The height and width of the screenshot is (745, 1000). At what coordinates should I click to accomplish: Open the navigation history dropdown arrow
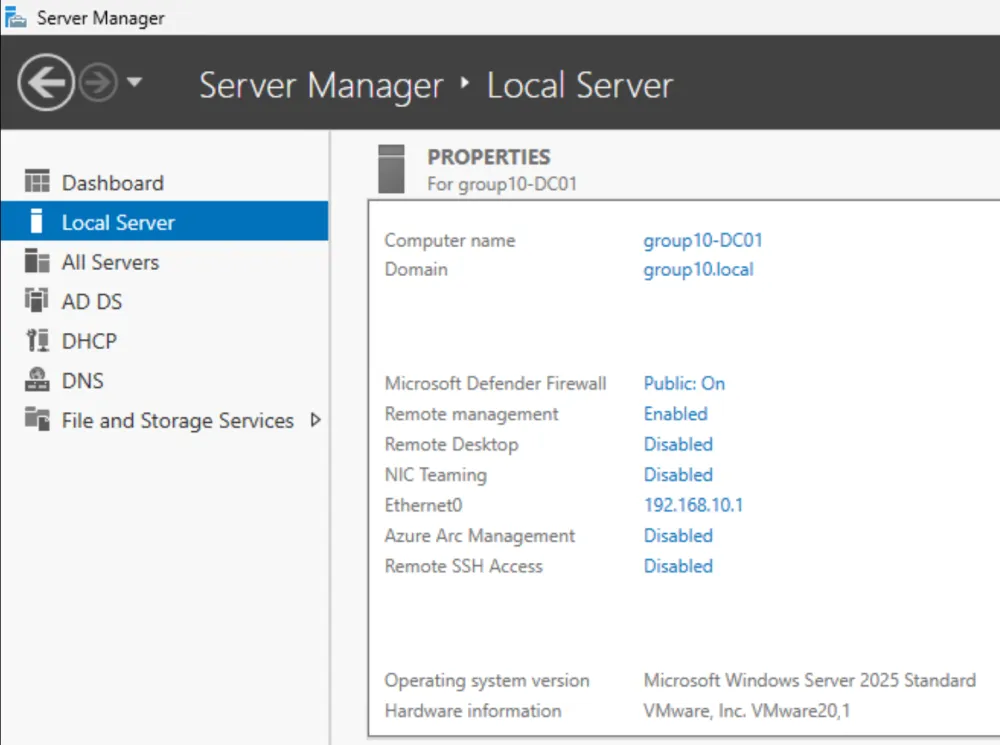click(x=135, y=82)
